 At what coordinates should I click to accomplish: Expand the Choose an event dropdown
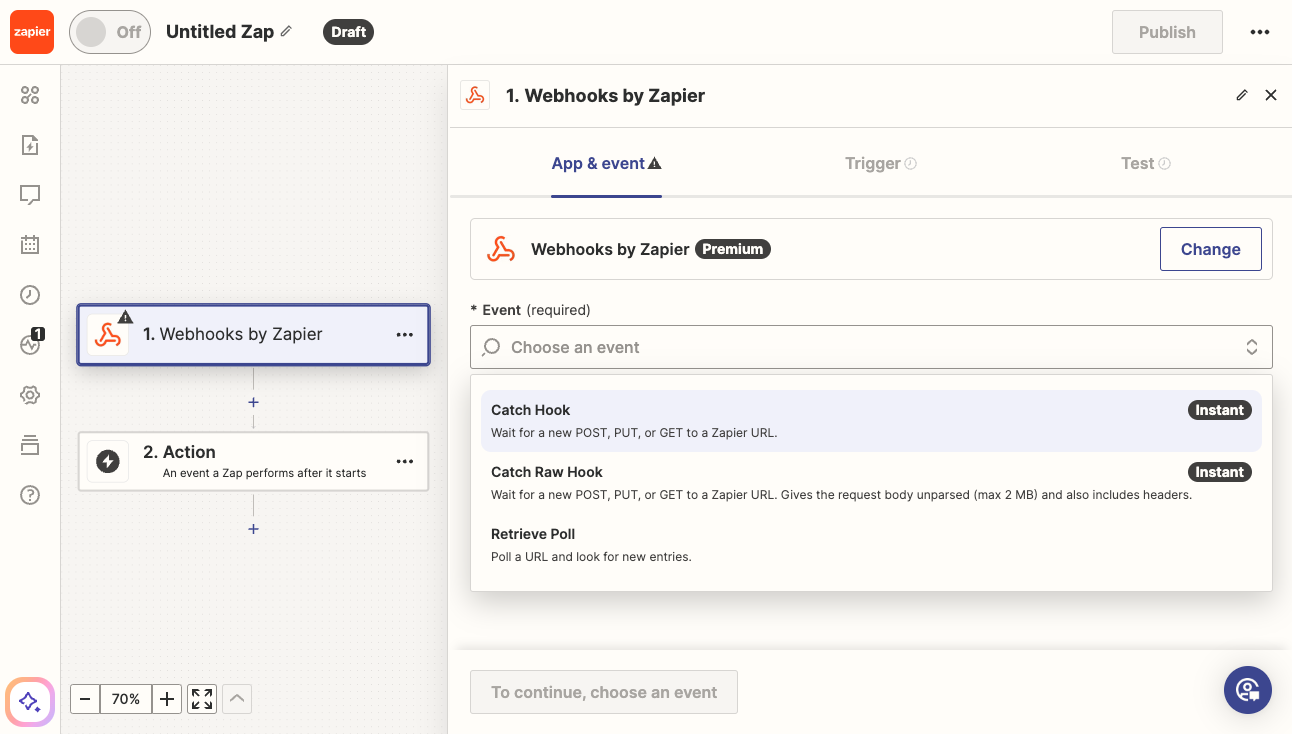(x=871, y=347)
